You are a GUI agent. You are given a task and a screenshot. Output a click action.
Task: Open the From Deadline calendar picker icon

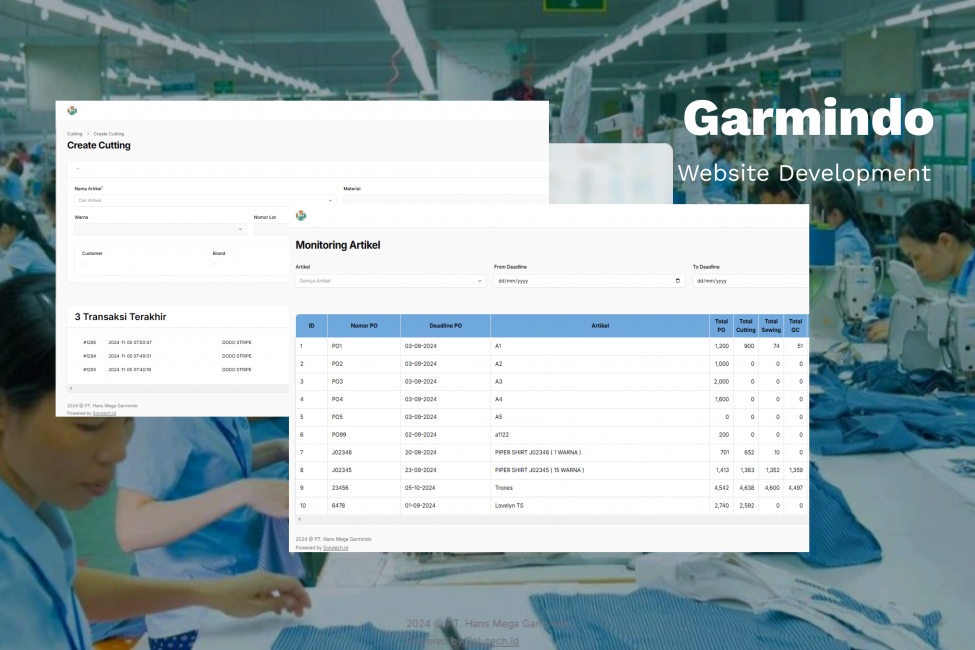point(678,281)
